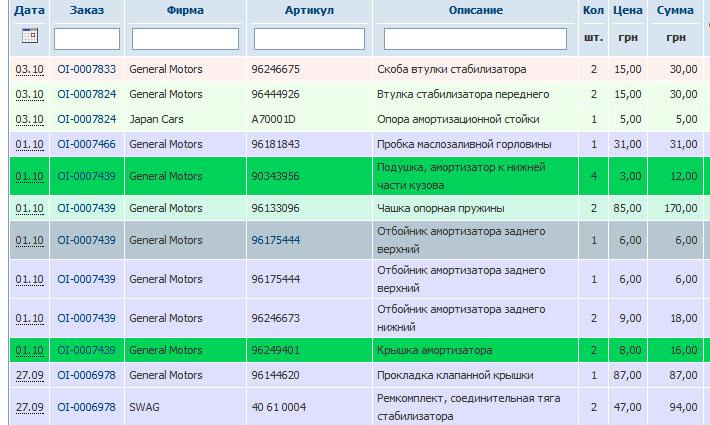This screenshot has height=425, width=710.
Task: Open order OI-0007439 in article 96133096 row
Action: click(86, 208)
